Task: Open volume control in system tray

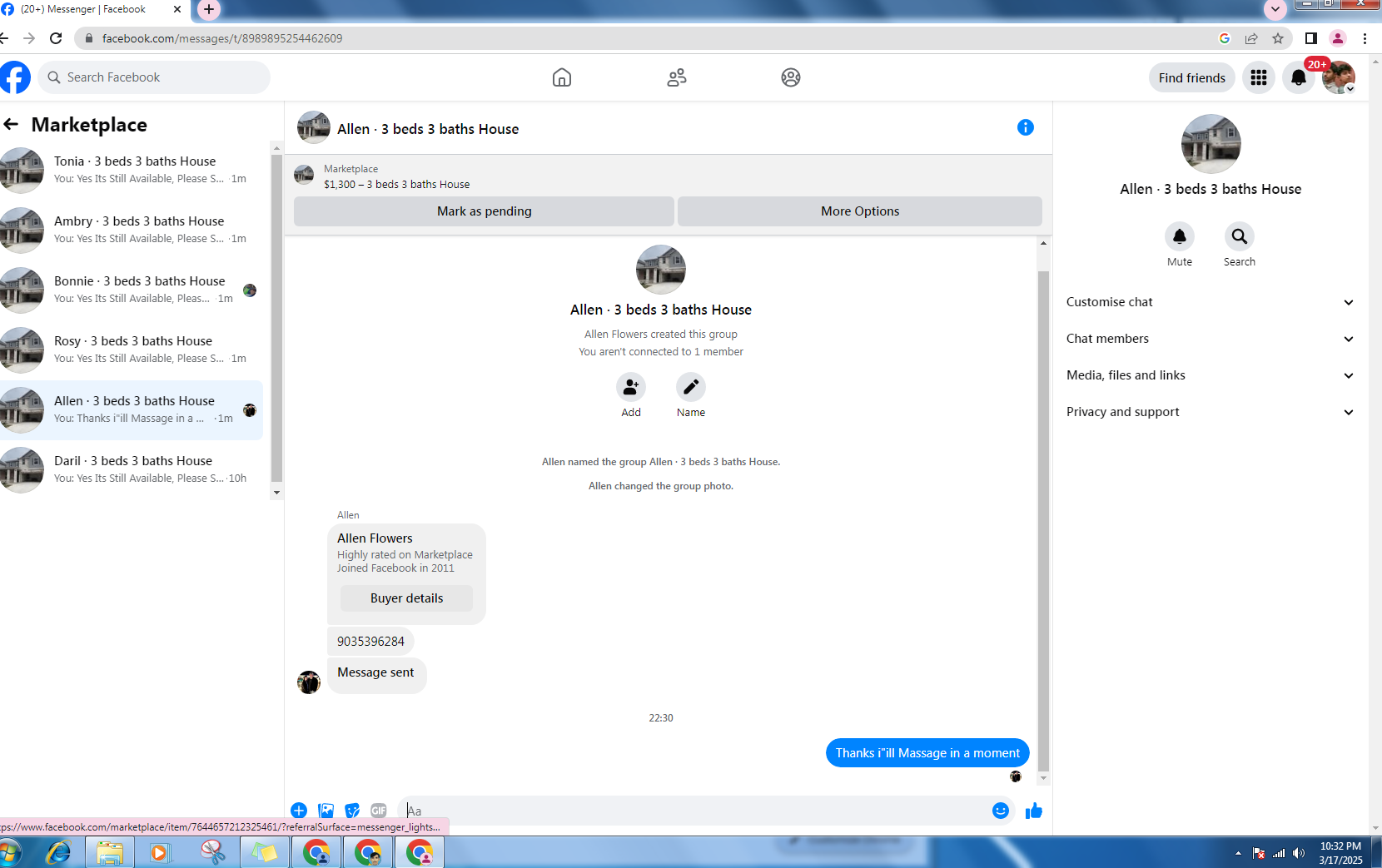Action: (1299, 853)
